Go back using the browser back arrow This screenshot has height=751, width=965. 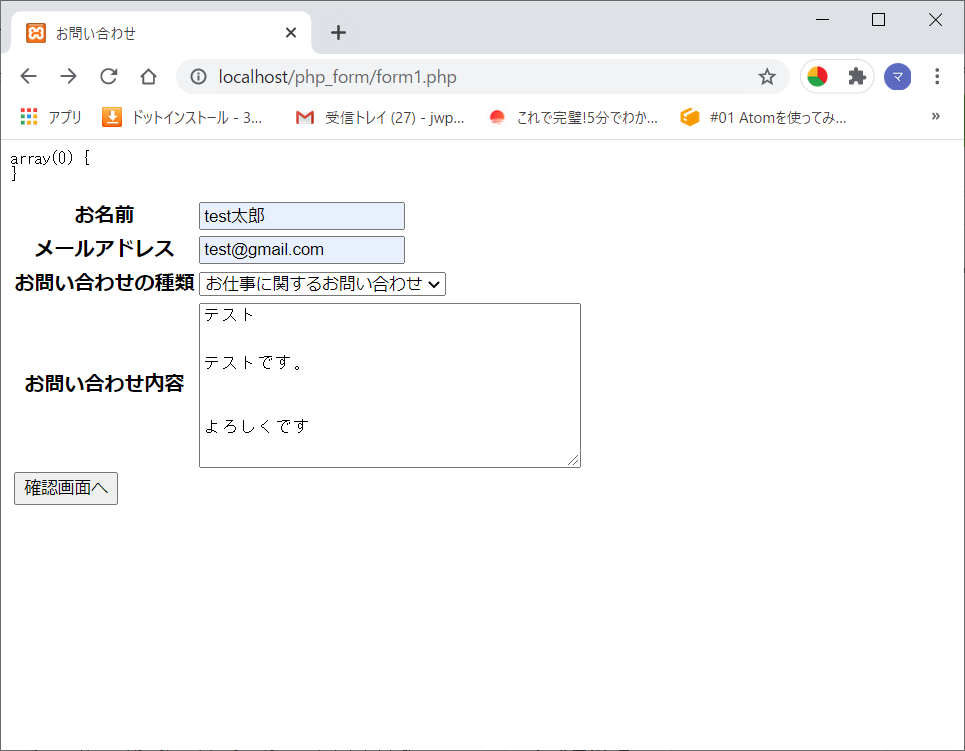pyautogui.click(x=28, y=76)
